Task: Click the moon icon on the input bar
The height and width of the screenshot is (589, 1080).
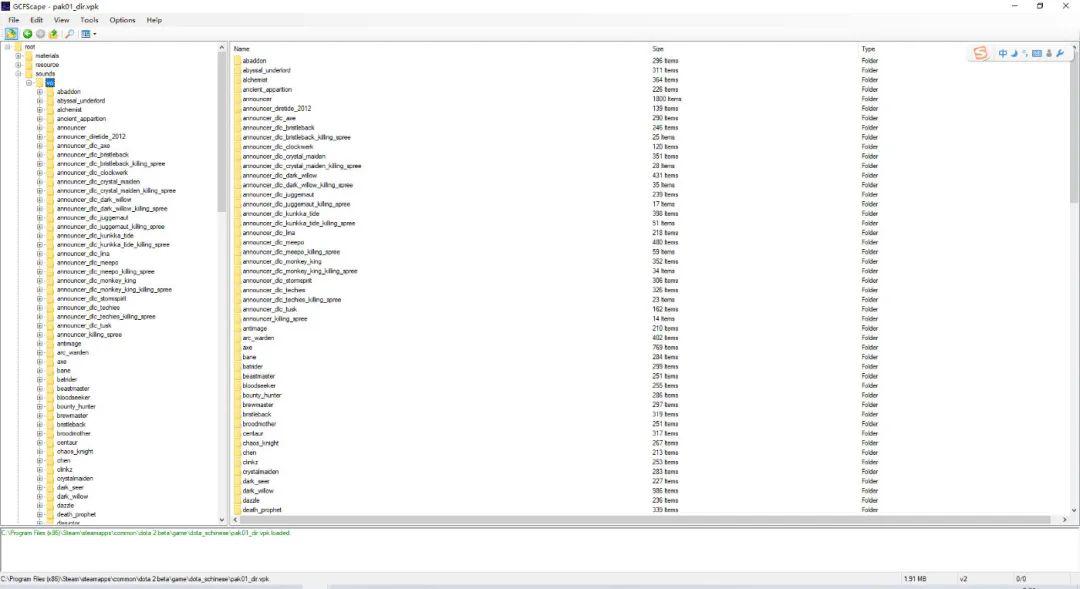Action: pos(1015,54)
